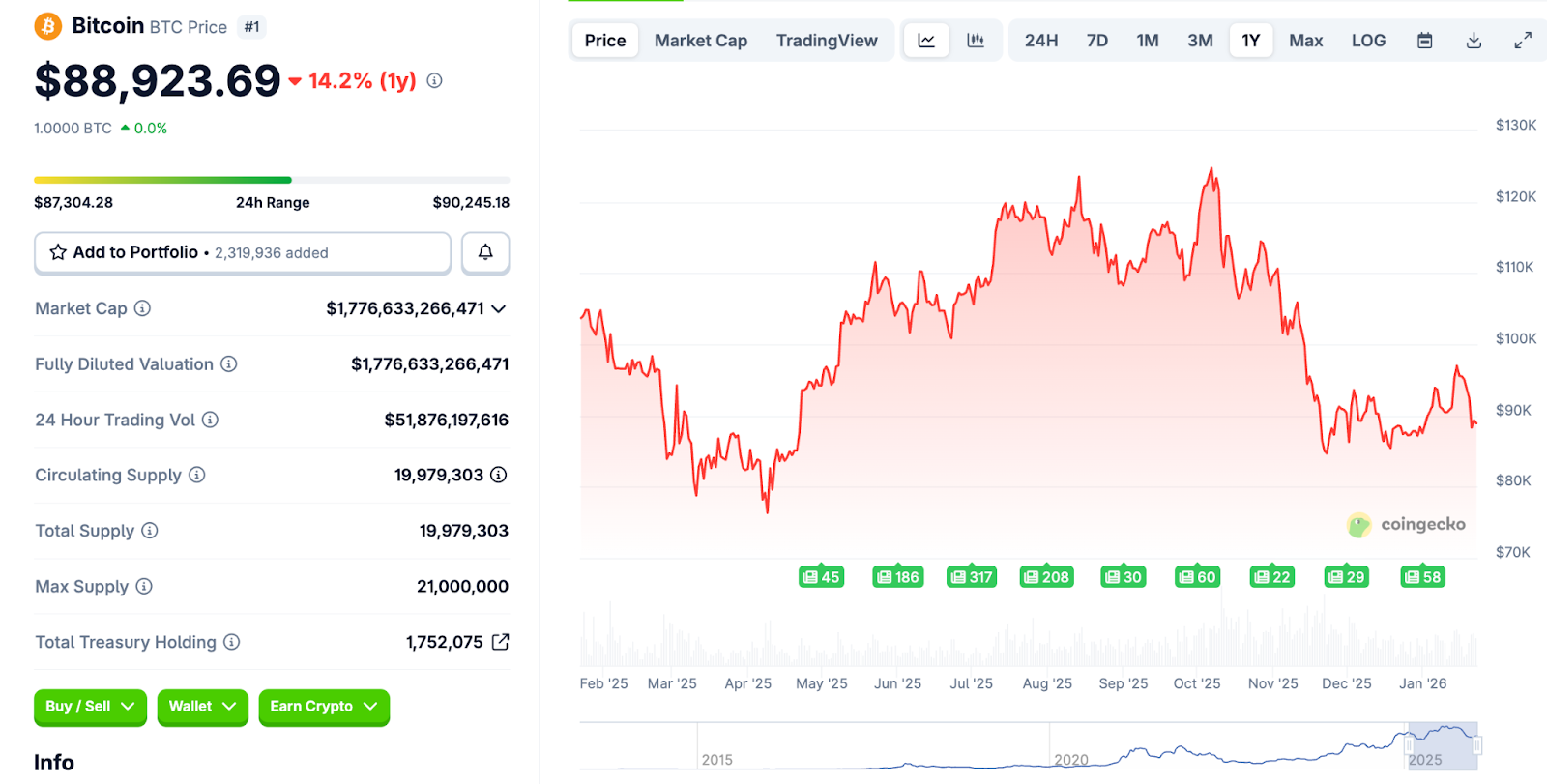Click the Add to Portfolio button

243,252
